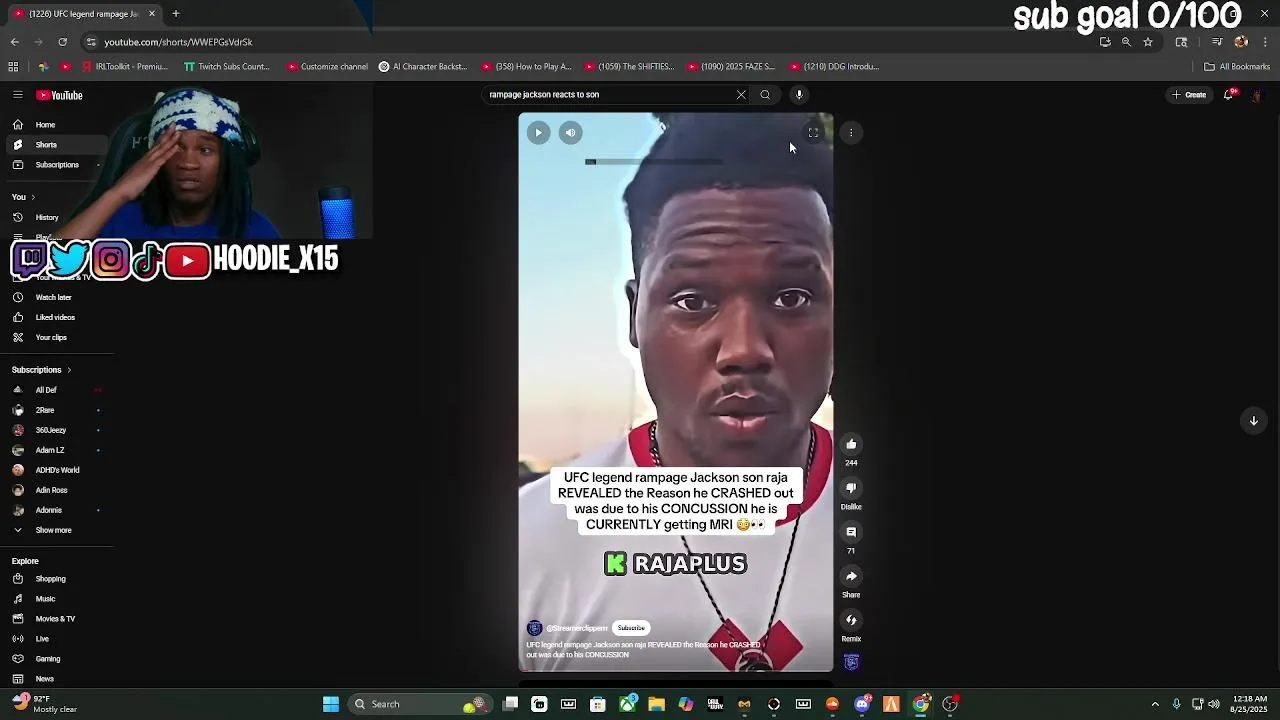Viewport: 1280px width, 720px height.
Task: Open Your clips
Action: coord(55,337)
